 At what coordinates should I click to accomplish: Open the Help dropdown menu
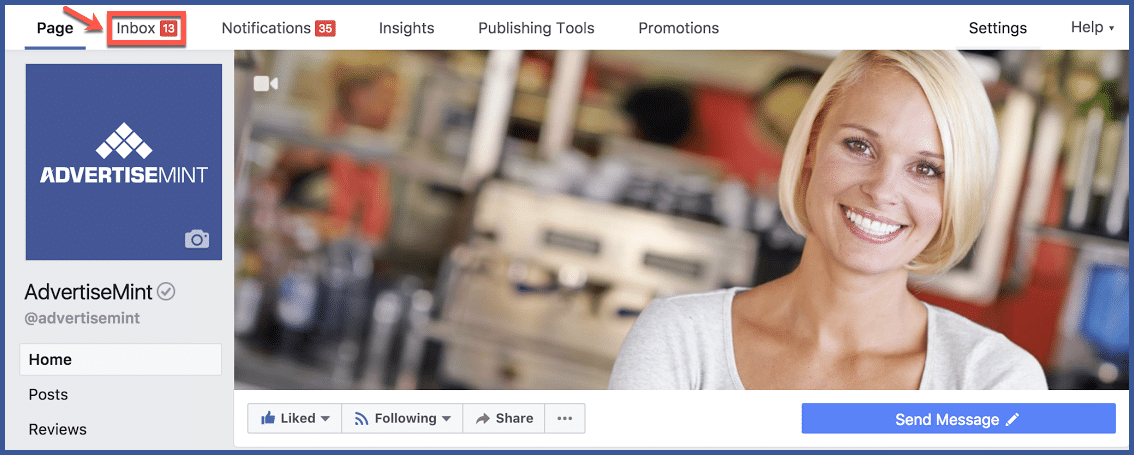(1092, 27)
